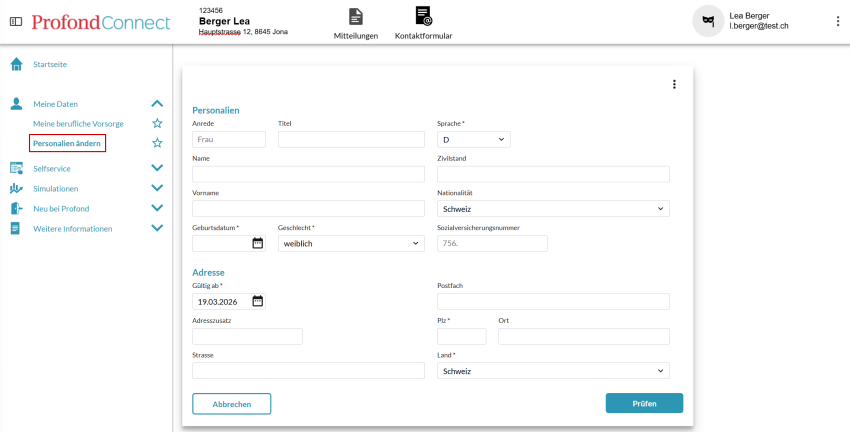This screenshot has width=850, height=432.
Task: Select Neu bei Profond menu label
Action: [61, 209]
